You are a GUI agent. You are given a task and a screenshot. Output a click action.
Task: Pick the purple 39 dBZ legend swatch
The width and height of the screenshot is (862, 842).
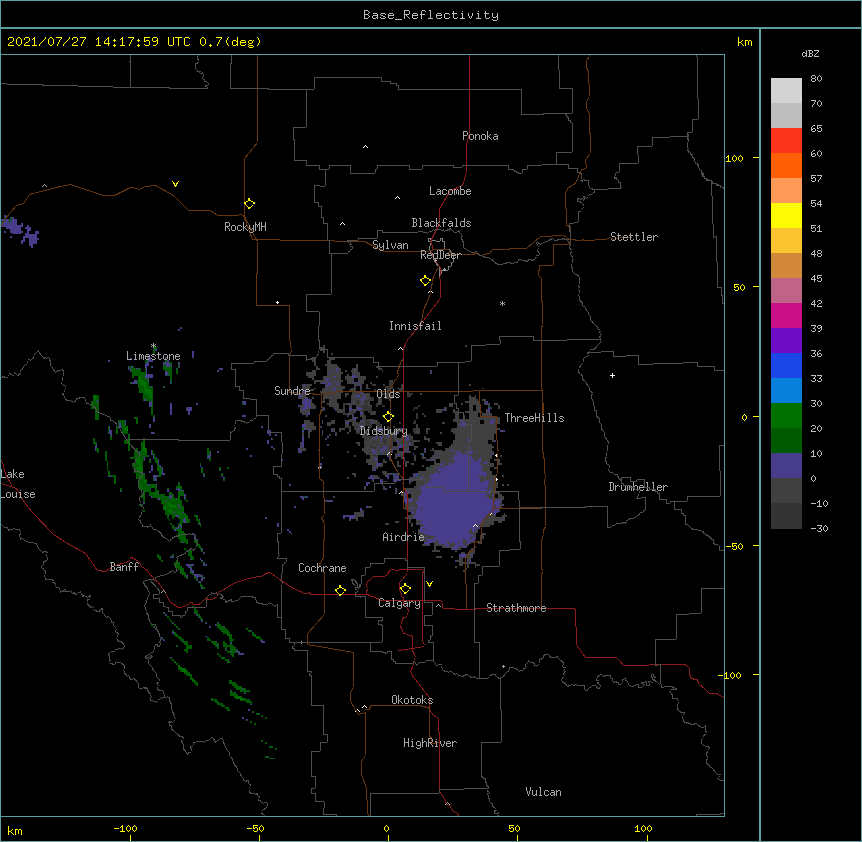(786, 340)
